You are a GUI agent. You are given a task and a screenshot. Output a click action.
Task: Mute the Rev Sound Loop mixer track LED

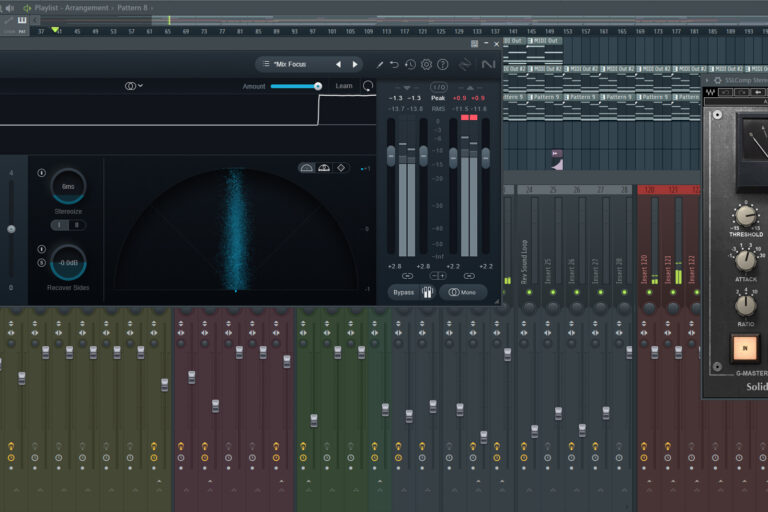[x=529, y=293]
